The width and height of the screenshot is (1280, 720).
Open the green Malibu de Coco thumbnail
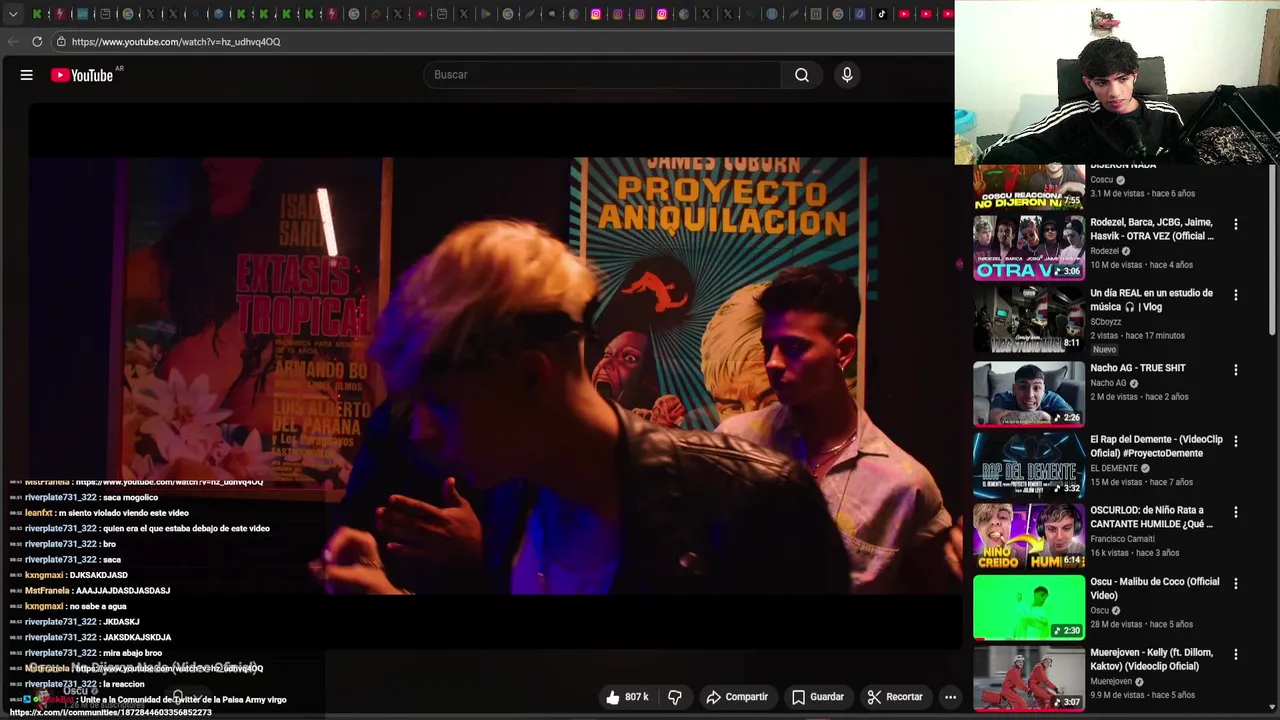pos(1029,607)
